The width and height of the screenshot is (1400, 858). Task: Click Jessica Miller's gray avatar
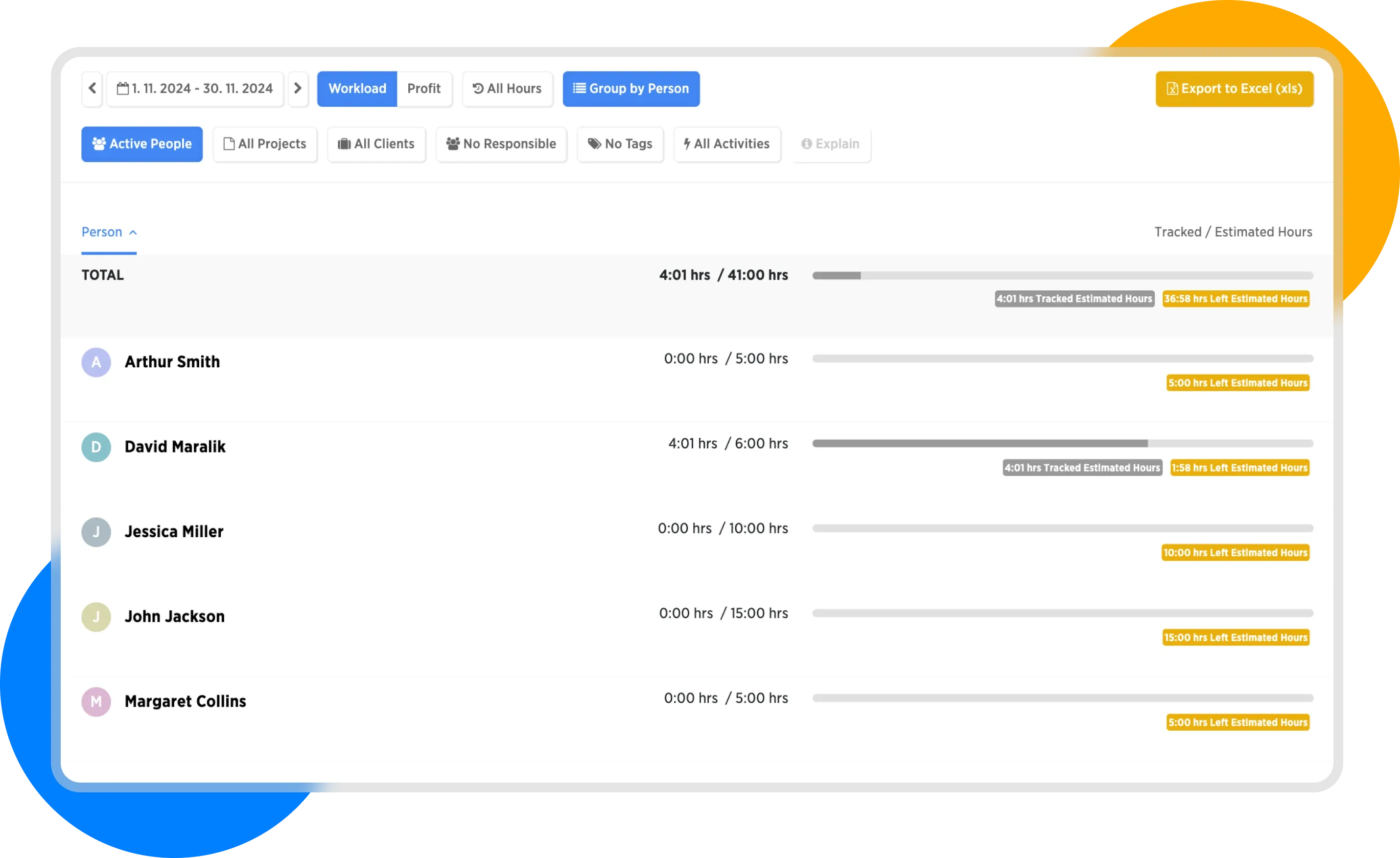tap(96, 532)
